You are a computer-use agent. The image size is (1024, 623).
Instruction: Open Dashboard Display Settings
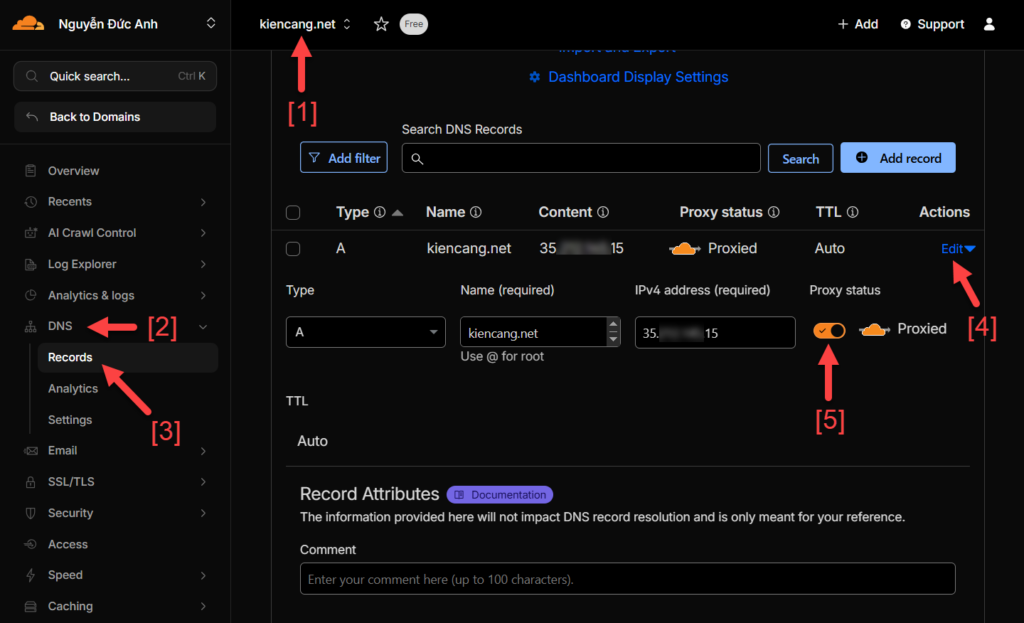pos(638,76)
